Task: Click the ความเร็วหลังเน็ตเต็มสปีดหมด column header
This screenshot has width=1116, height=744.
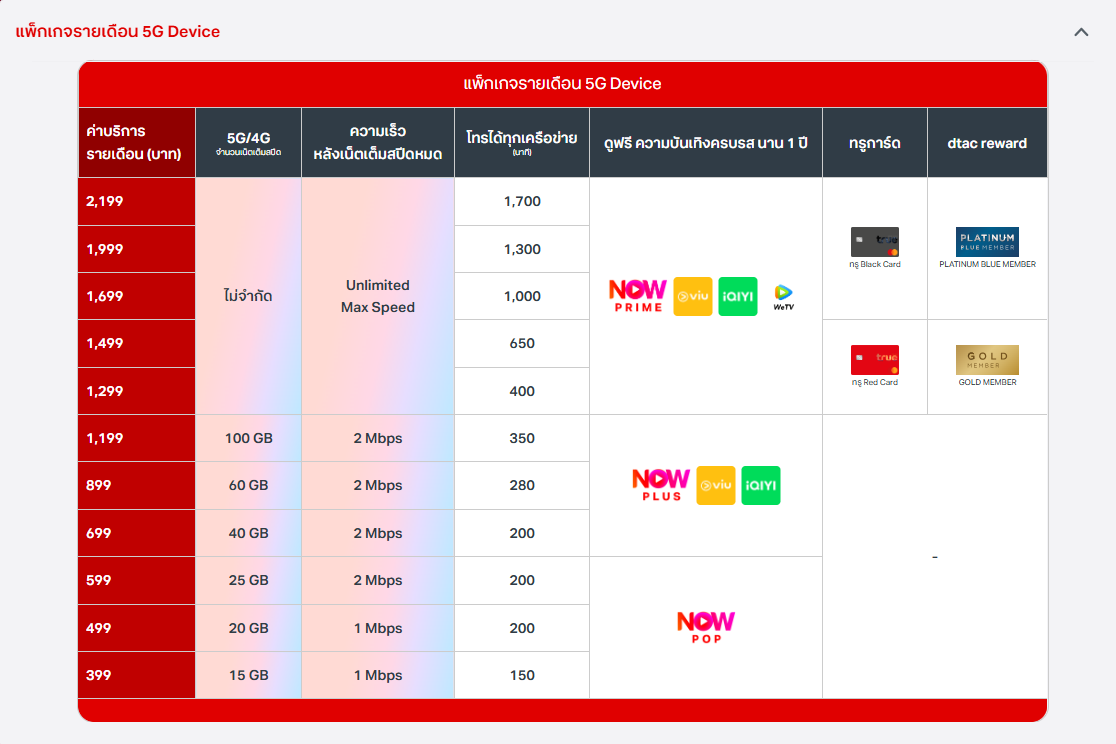Action: 378,142
